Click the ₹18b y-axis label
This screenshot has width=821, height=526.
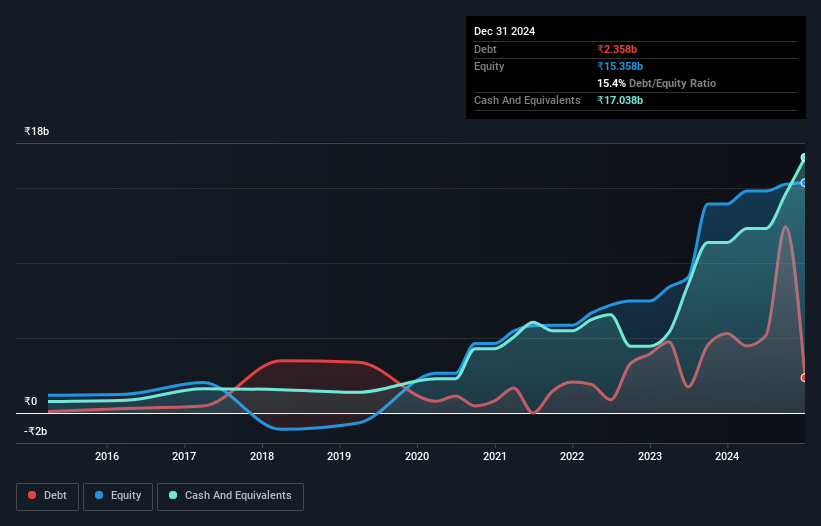pos(37,131)
